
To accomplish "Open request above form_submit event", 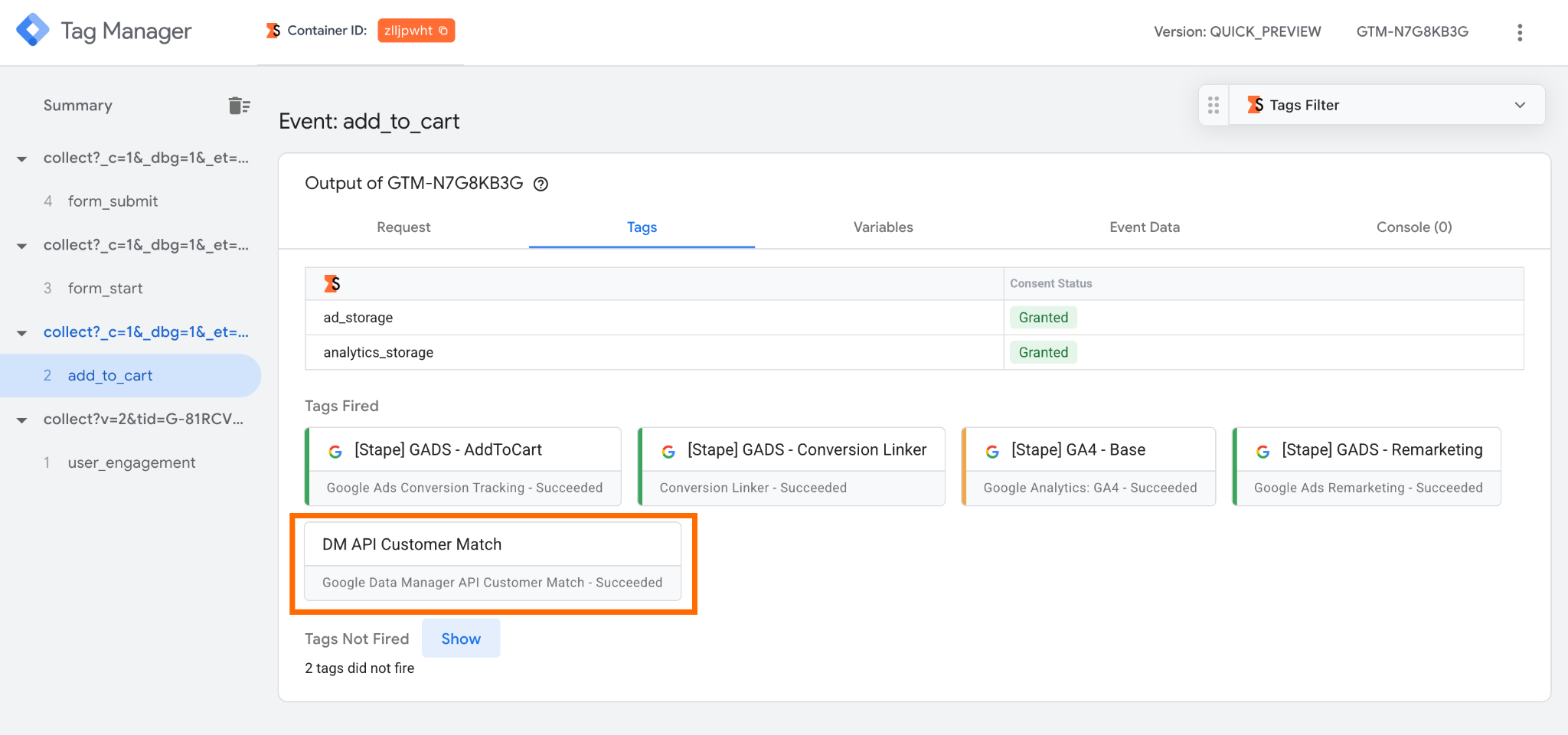I will [145, 158].
